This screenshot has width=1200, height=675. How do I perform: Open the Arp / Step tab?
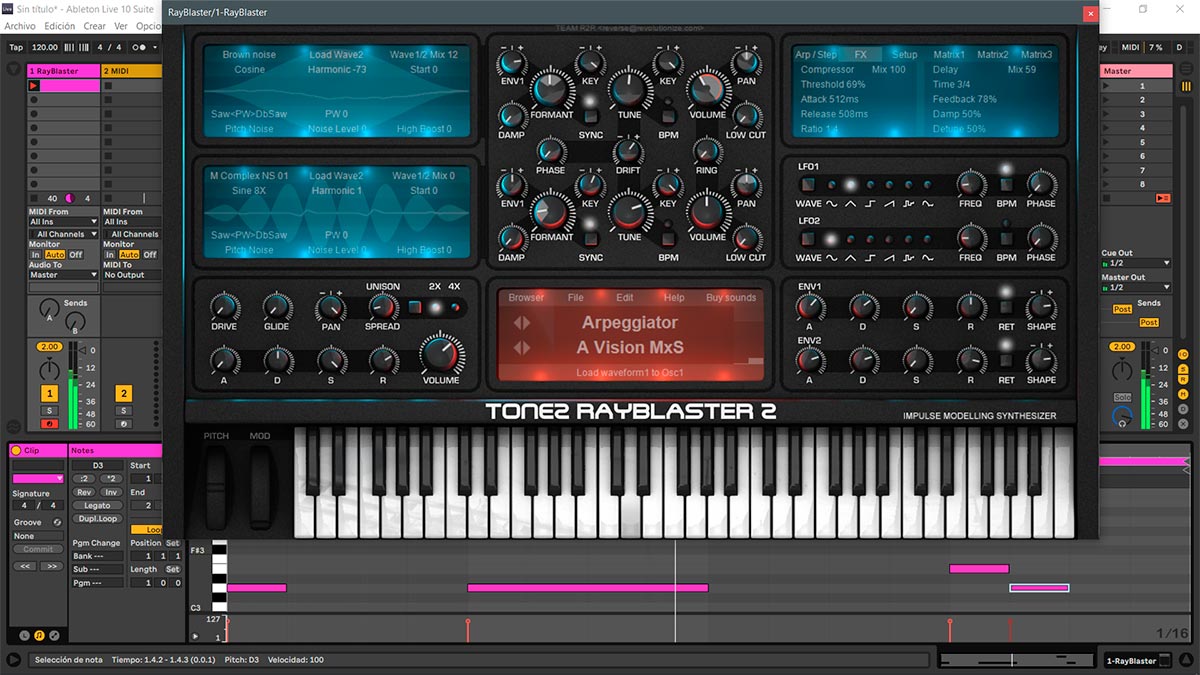click(x=816, y=55)
